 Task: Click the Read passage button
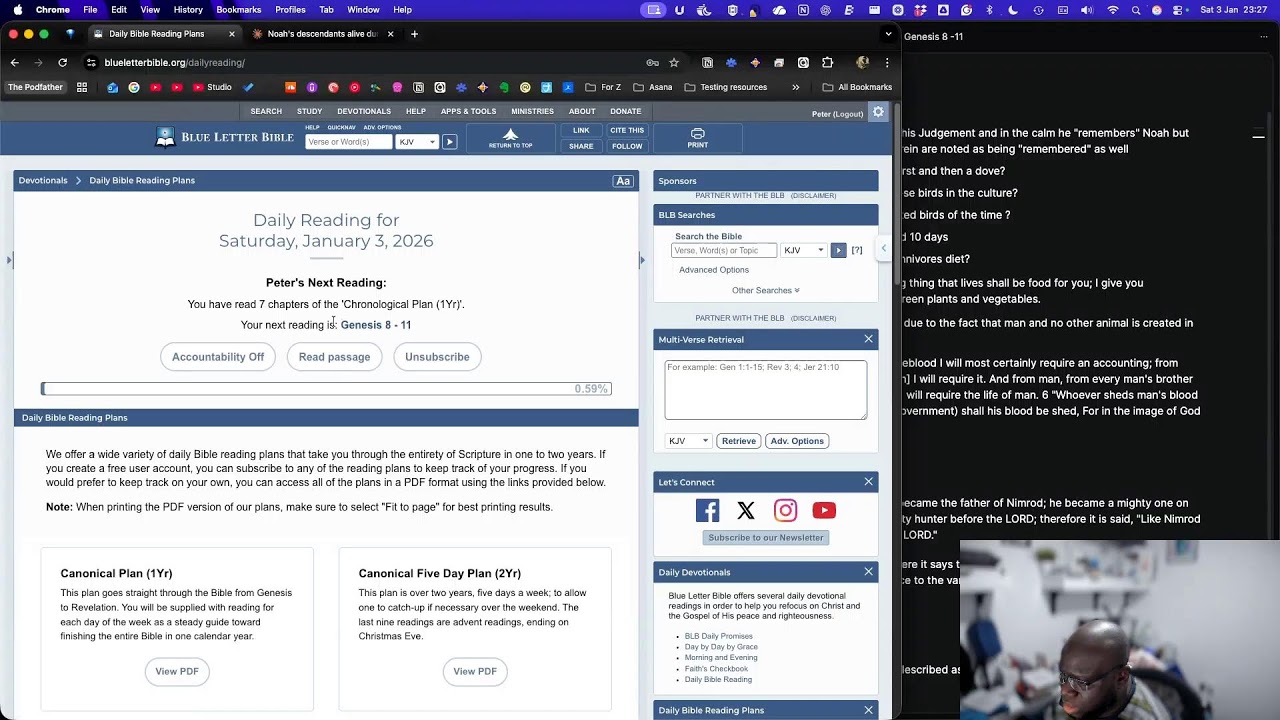tap(334, 357)
